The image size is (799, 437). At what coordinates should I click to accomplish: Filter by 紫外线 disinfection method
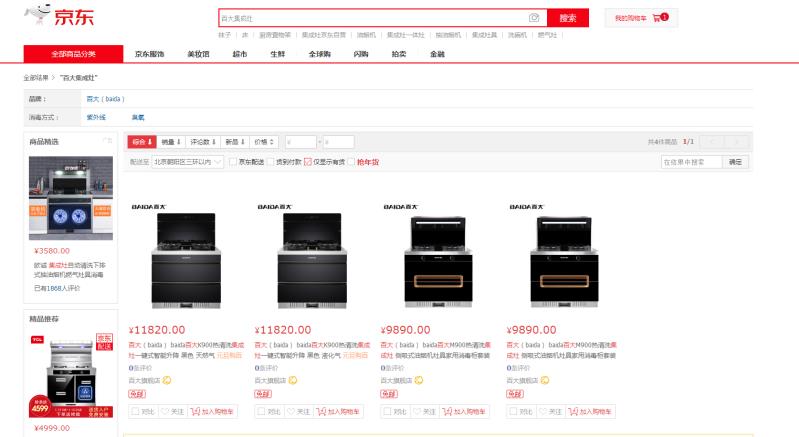tap(96, 117)
